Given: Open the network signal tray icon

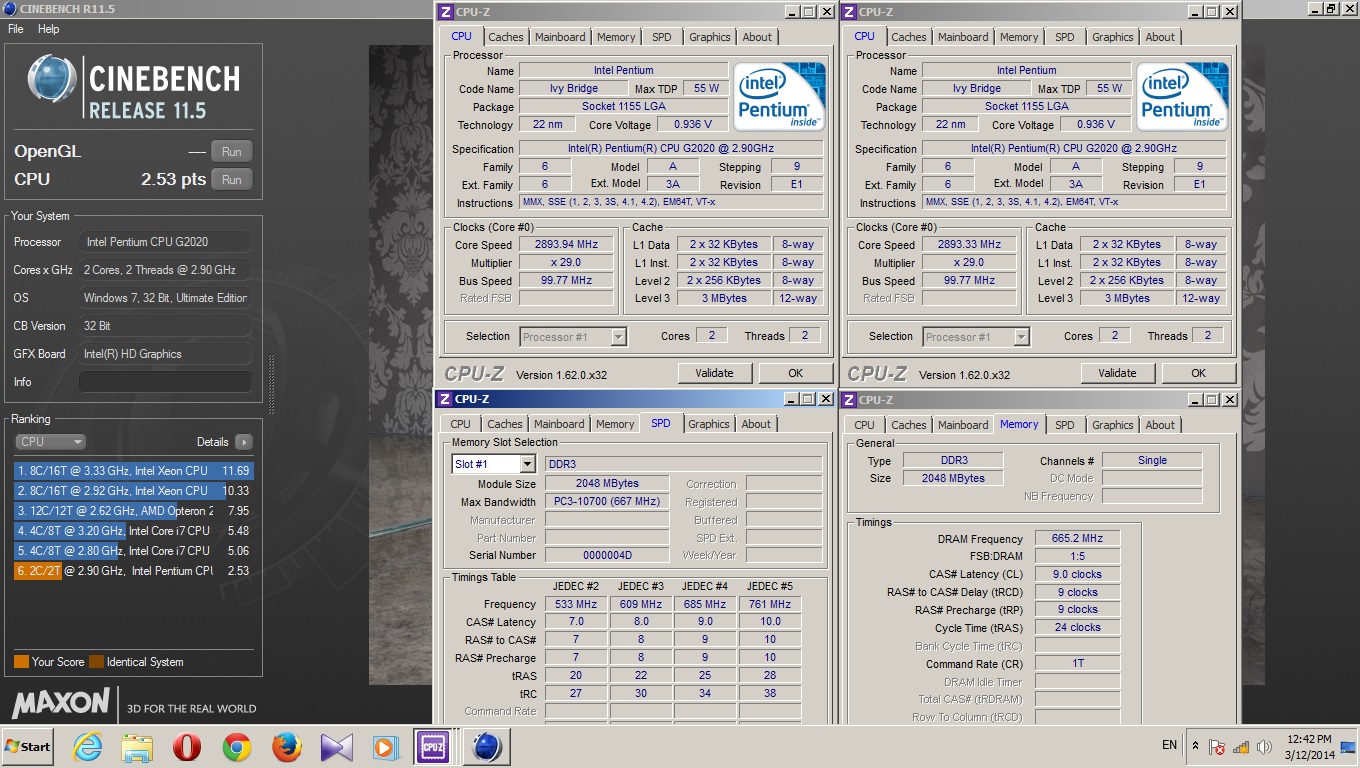Looking at the screenshot, I should pos(1241,747).
